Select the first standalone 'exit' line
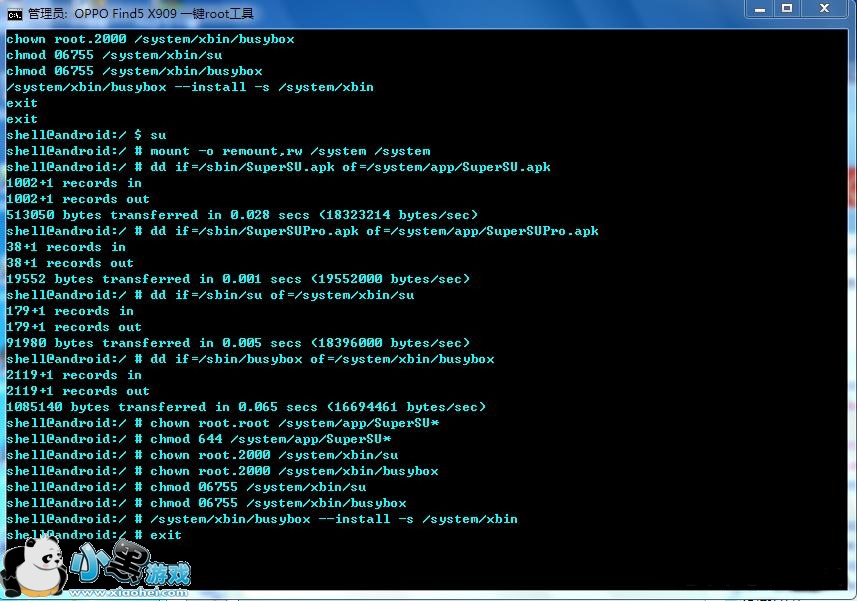This screenshot has width=857, height=601. tap(22, 103)
